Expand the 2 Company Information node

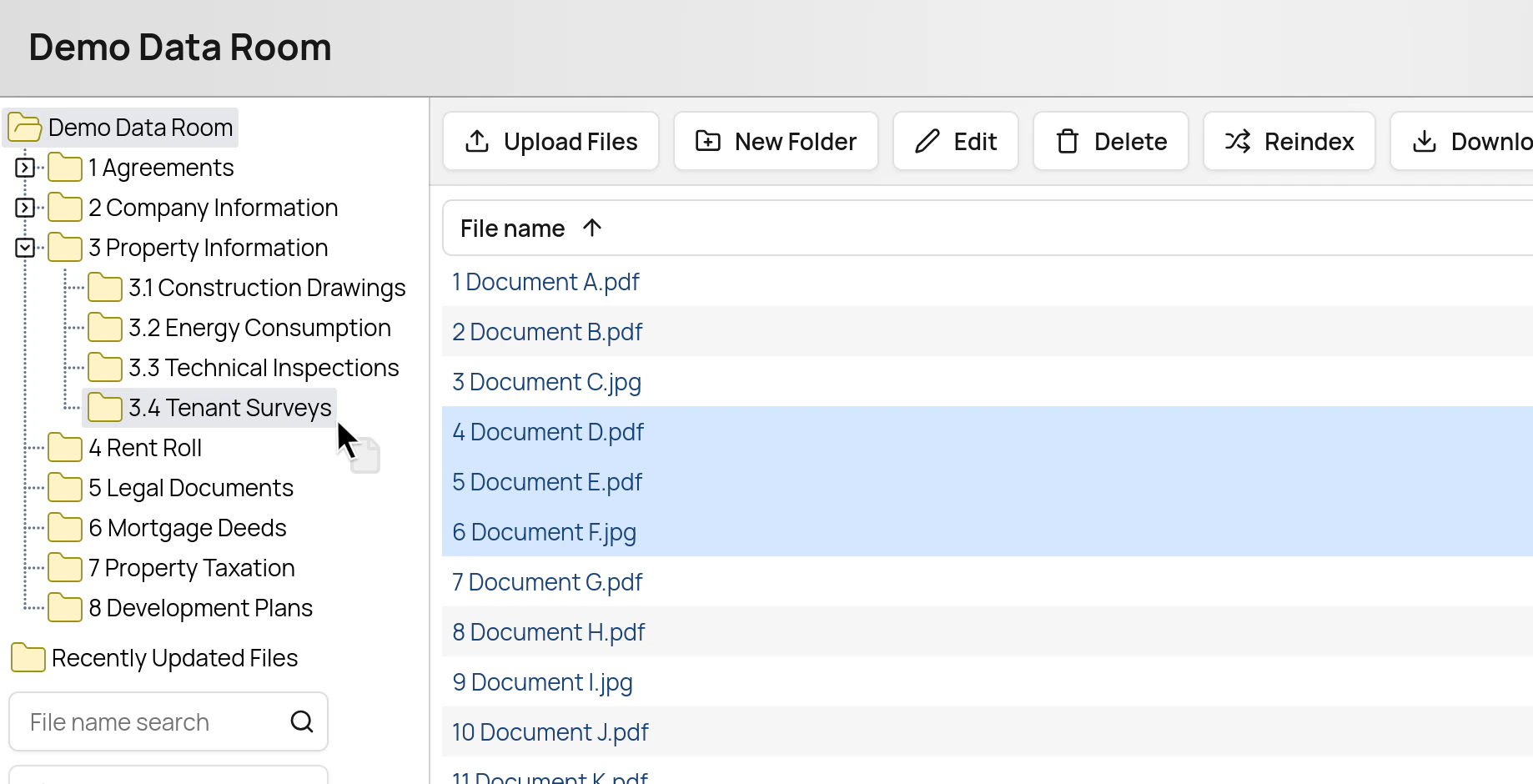tap(24, 207)
